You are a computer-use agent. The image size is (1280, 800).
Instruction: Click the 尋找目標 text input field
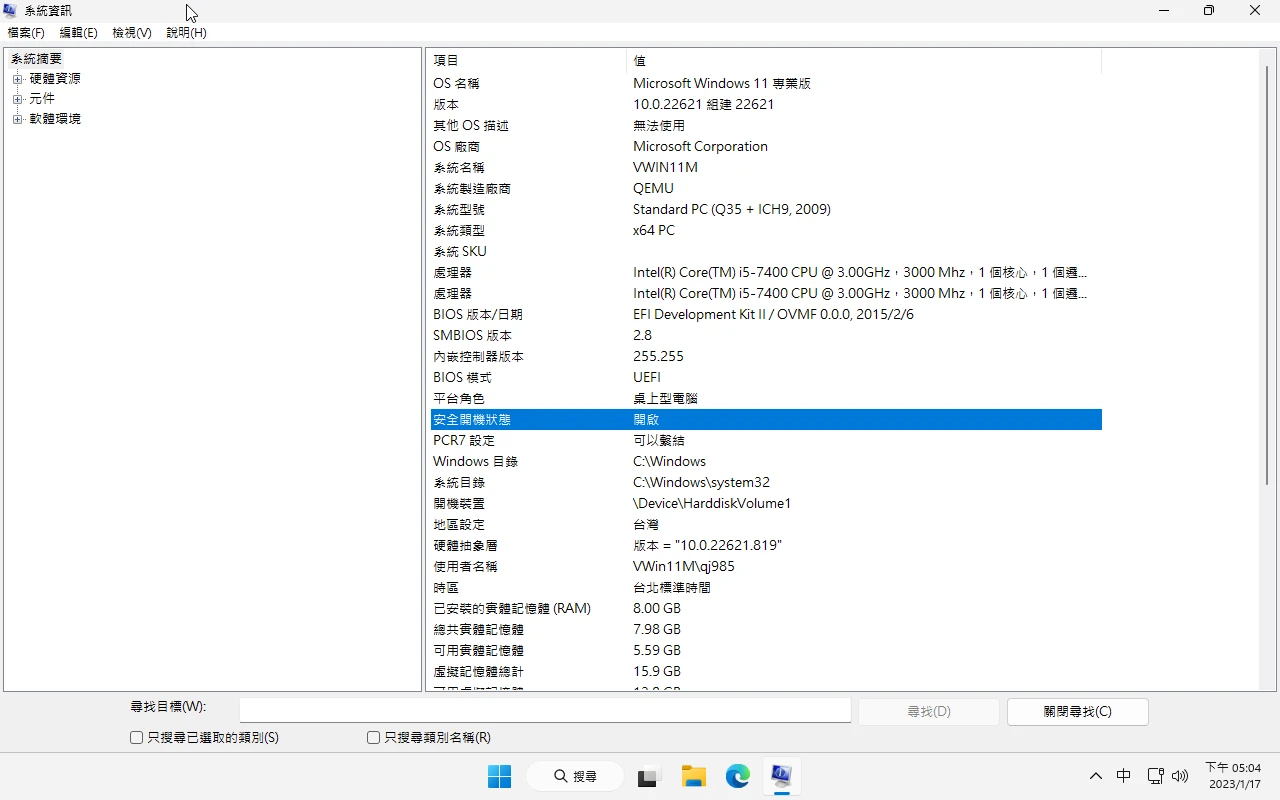(545, 710)
